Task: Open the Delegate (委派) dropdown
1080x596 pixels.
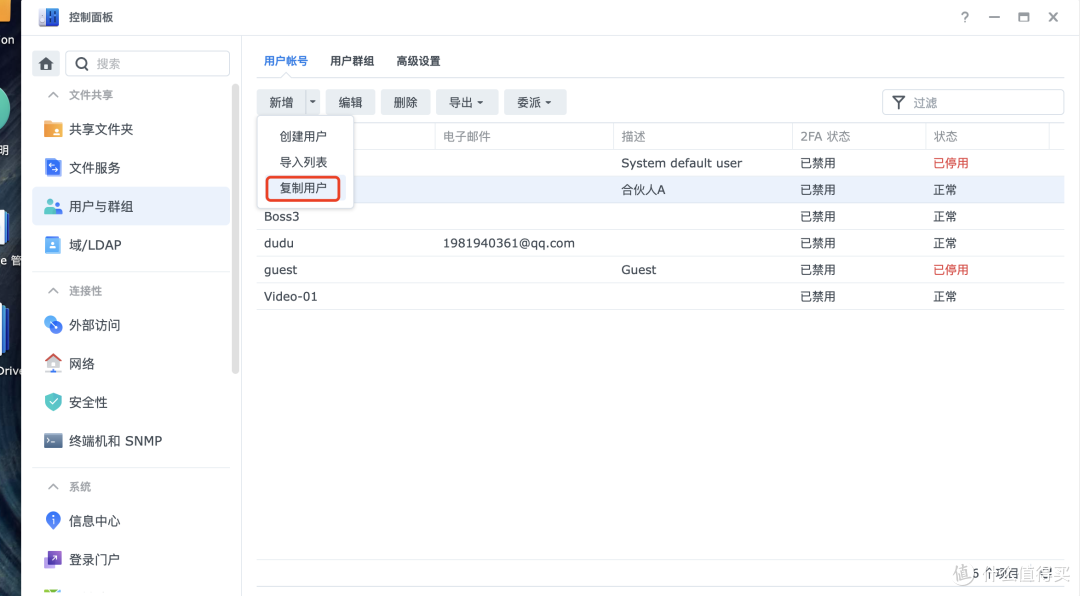Action: tap(534, 102)
